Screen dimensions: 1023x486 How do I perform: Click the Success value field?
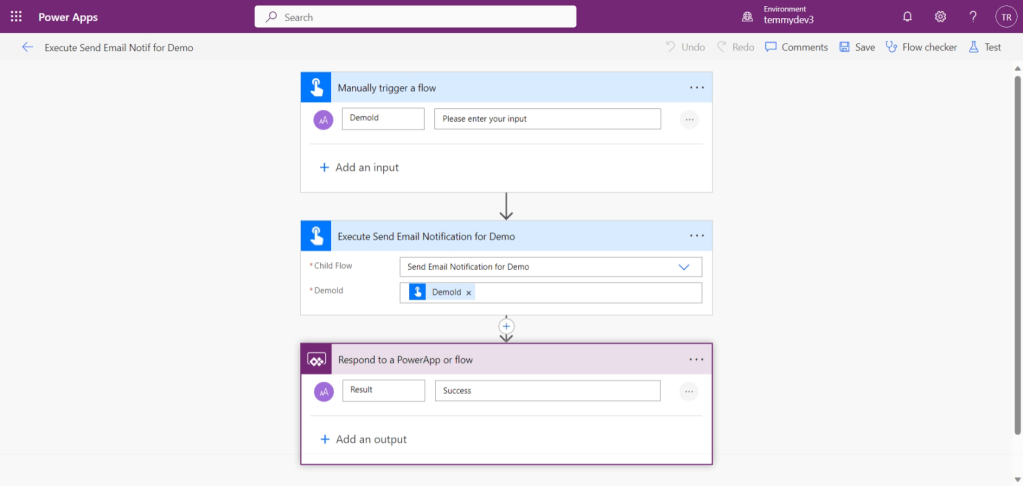[x=547, y=391]
